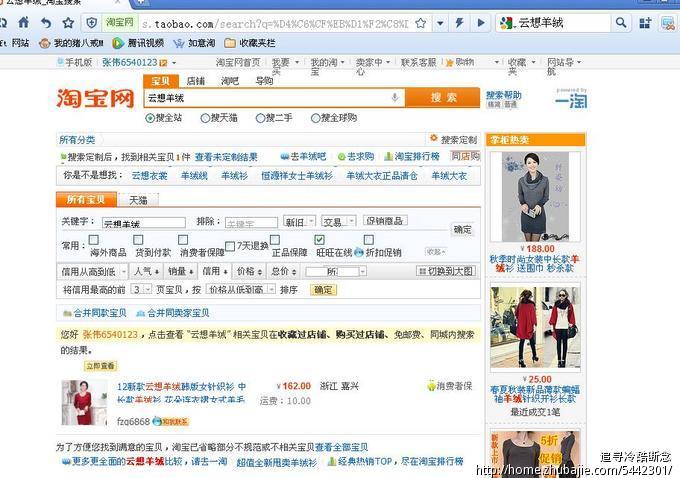Open 如意淘 bookmark
Screen dimensions: 680x478
[194, 43]
